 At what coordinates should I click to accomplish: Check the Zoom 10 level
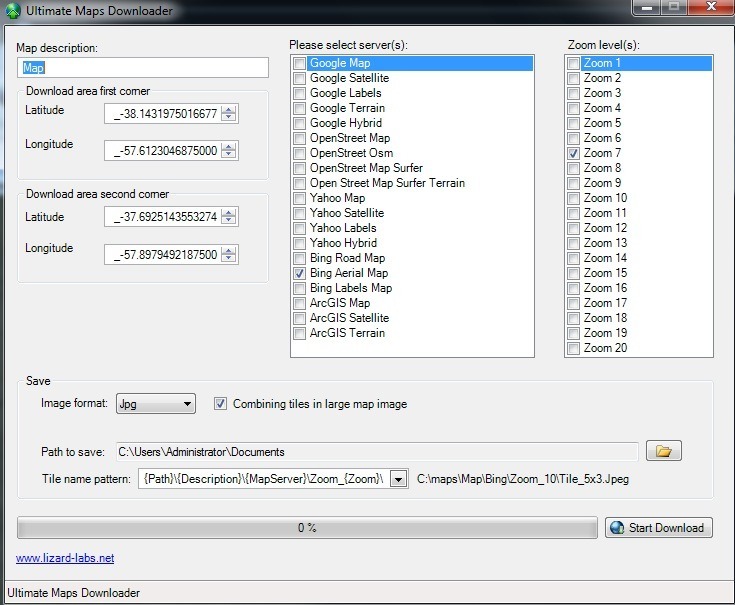[573, 198]
